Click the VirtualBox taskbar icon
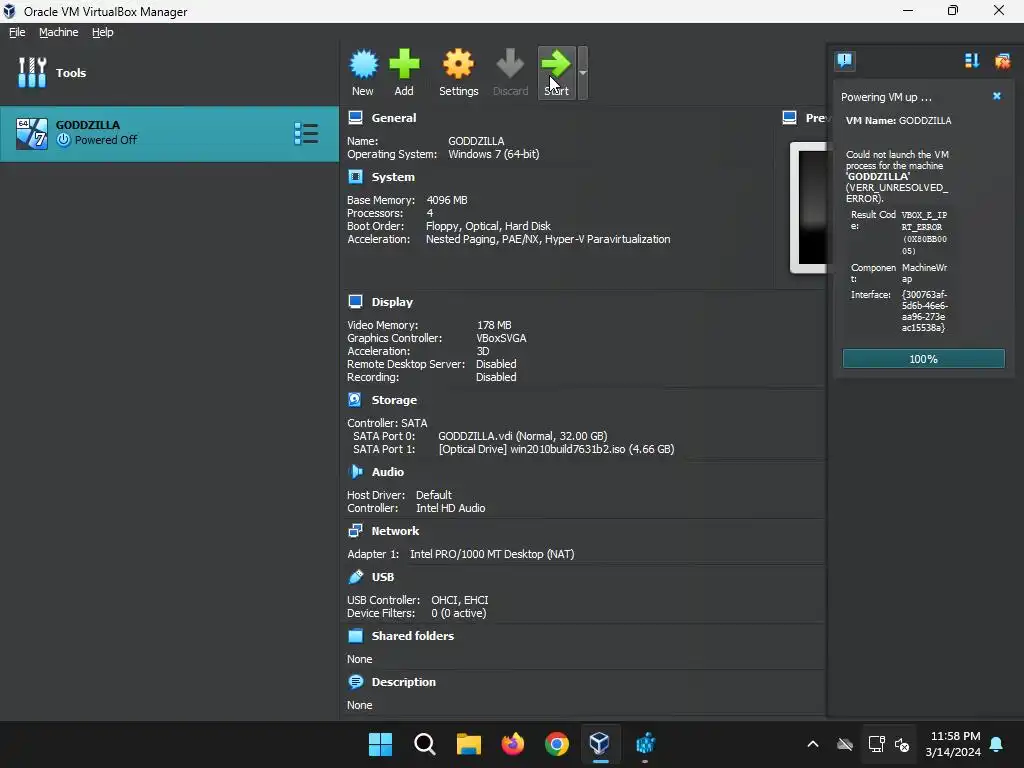 pos(600,744)
